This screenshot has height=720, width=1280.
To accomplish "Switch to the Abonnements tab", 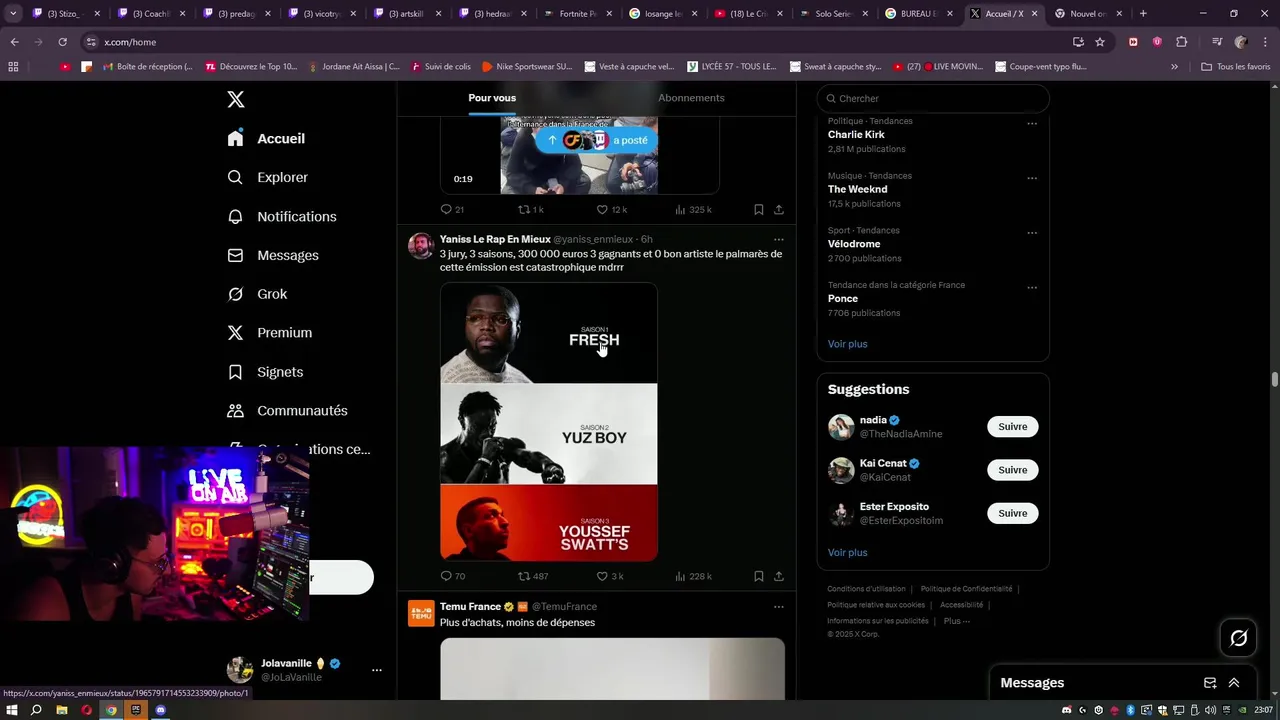I will tap(691, 98).
